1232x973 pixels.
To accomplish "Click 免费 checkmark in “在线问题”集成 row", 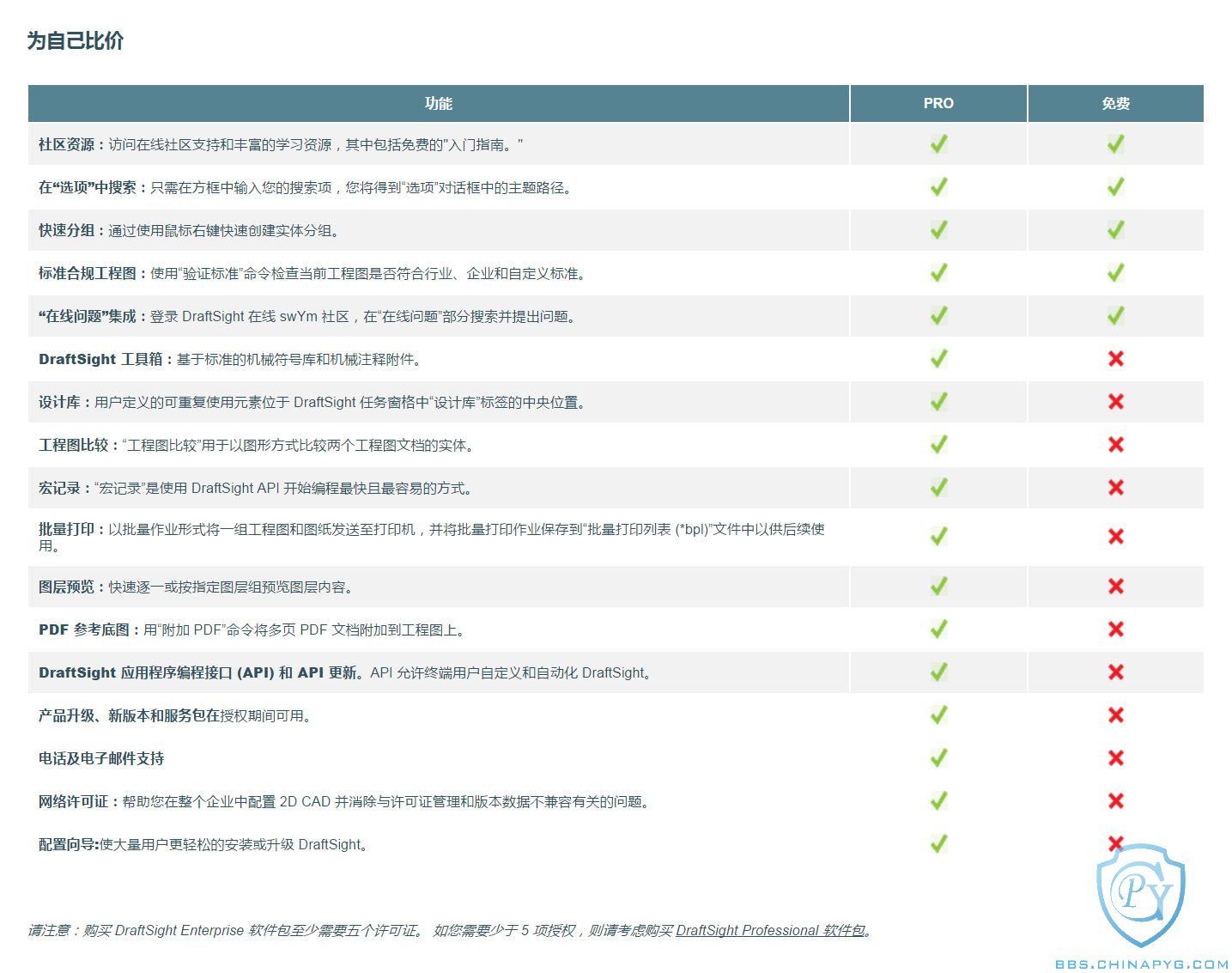I will click(1115, 315).
